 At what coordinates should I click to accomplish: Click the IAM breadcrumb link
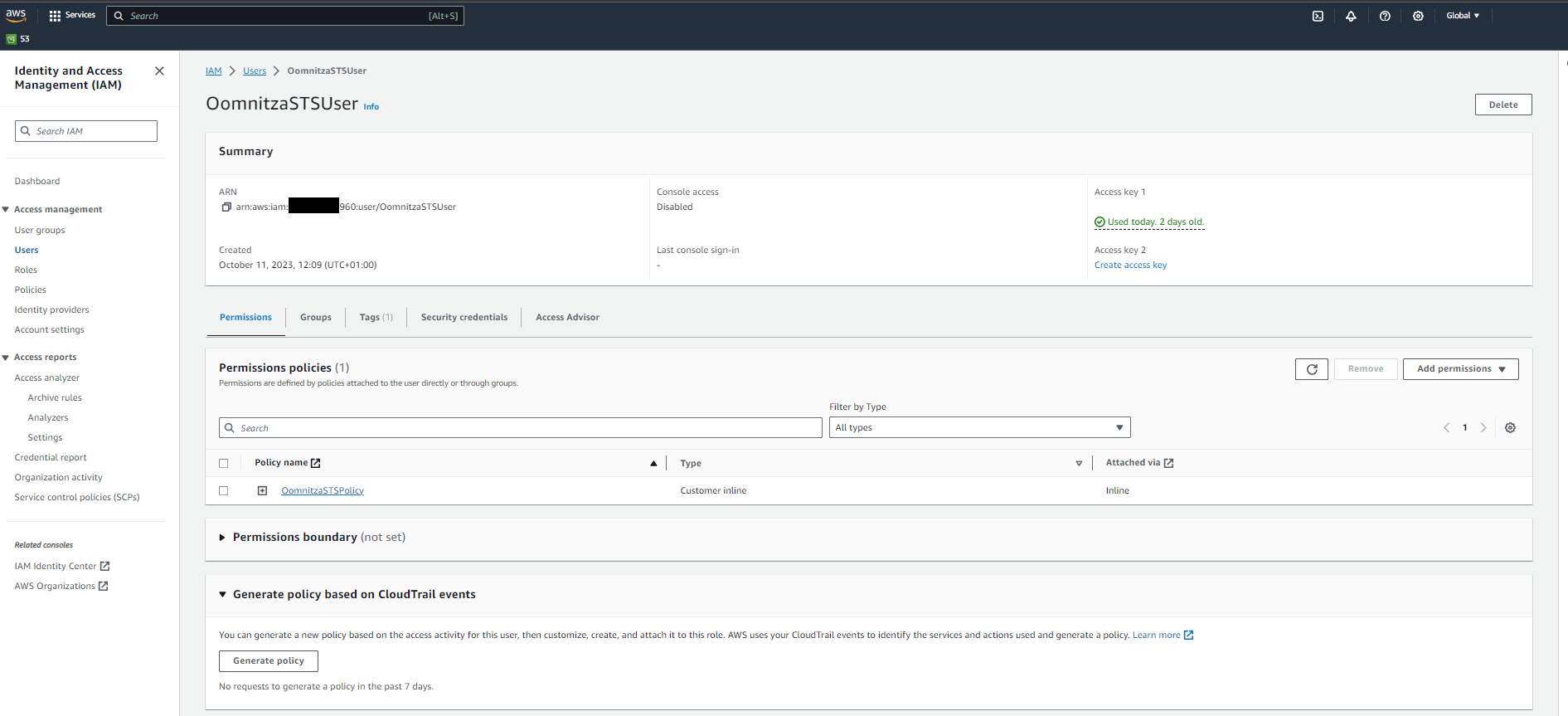[214, 71]
